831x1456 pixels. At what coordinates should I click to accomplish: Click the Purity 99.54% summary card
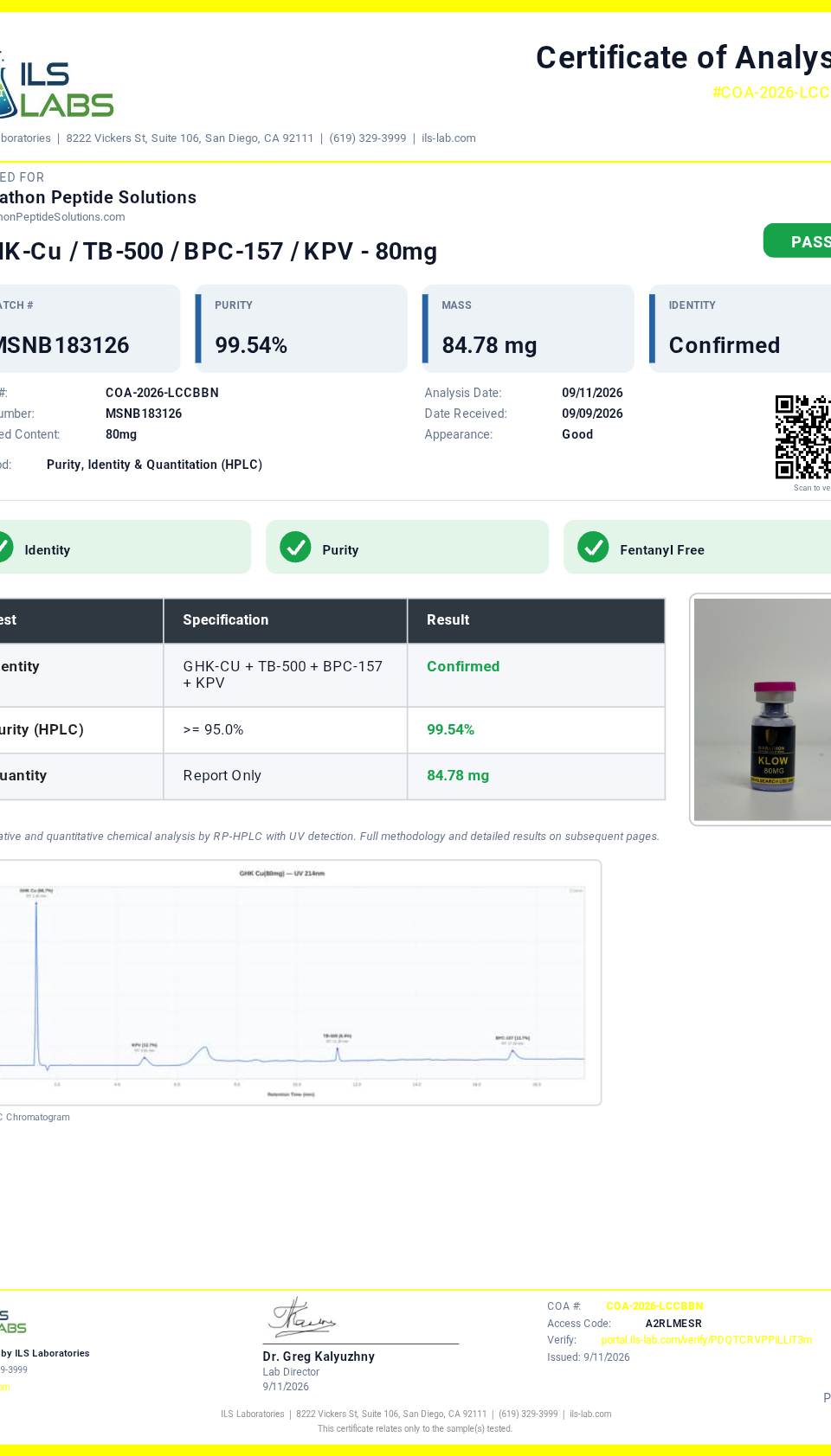[x=301, y=329]
